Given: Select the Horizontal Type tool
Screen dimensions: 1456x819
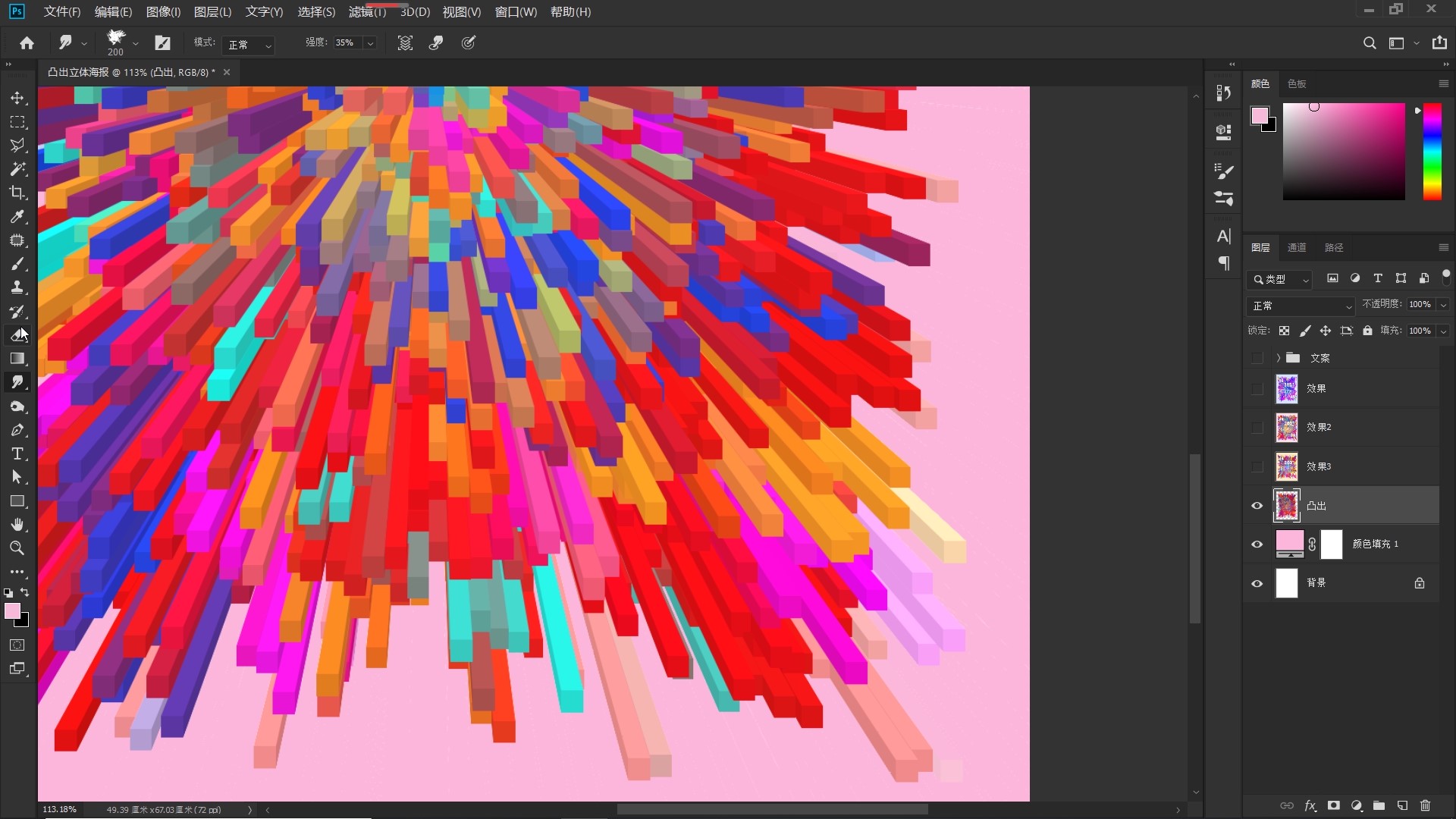Looking at the screenshot, I should coord(17,453).
